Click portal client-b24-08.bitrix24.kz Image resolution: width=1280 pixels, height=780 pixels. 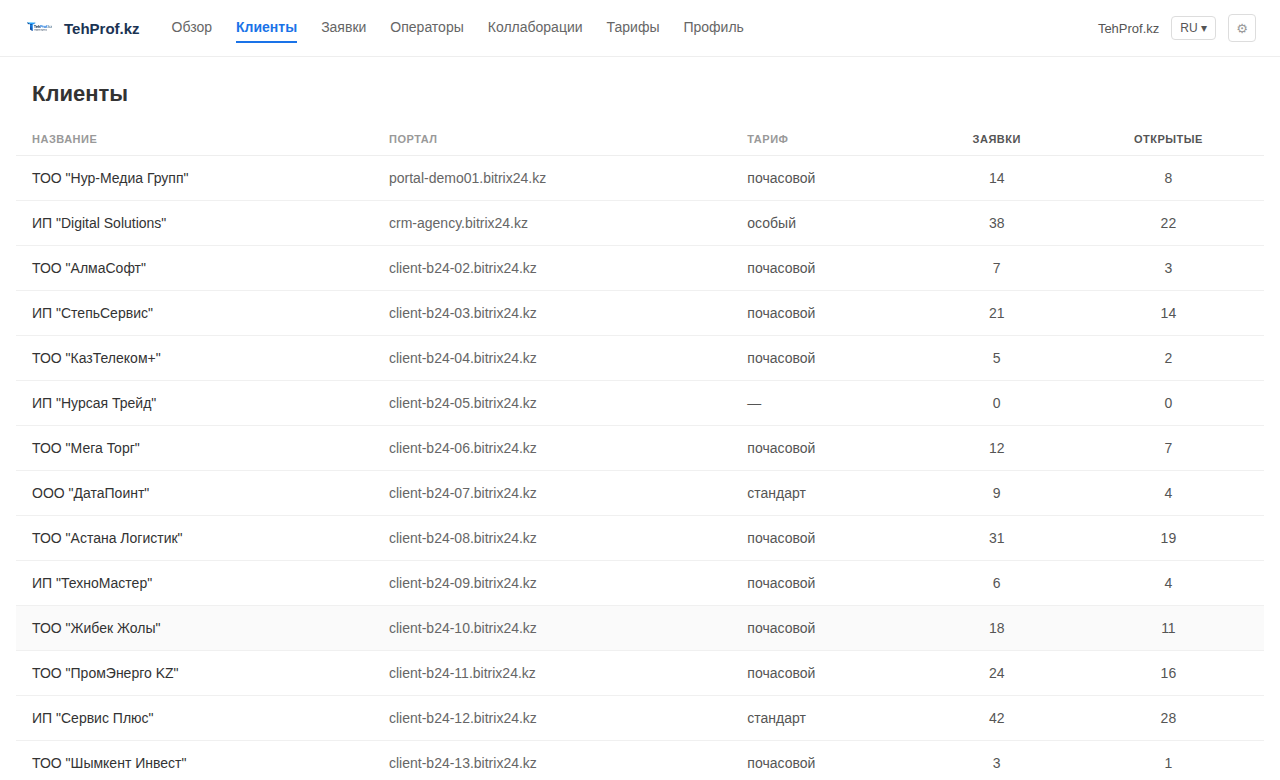click(463, 538)
